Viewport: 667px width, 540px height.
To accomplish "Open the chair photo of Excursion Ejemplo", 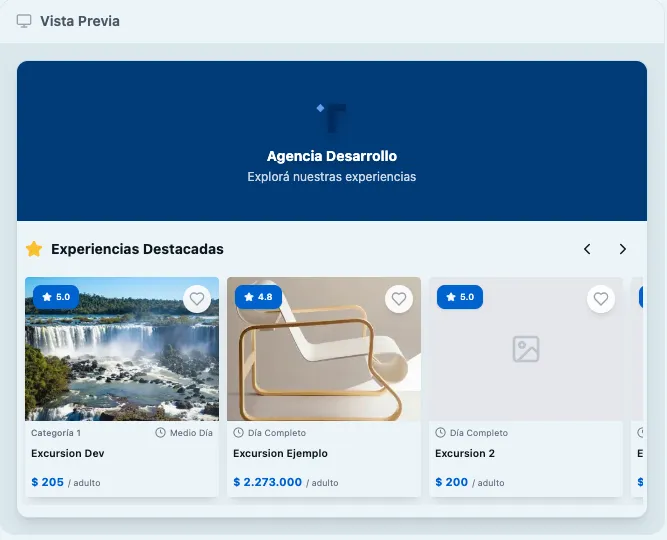I will pos(324,349).
